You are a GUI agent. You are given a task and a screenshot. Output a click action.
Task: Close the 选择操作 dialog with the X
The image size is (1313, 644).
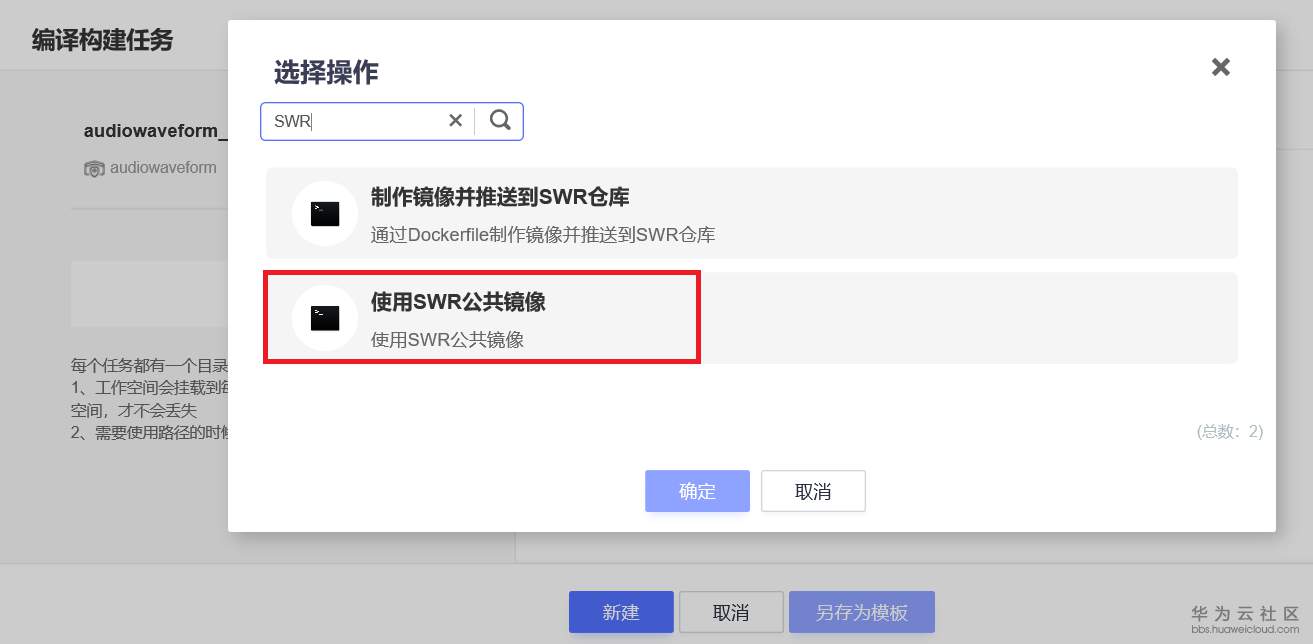tap(1220, 67)
